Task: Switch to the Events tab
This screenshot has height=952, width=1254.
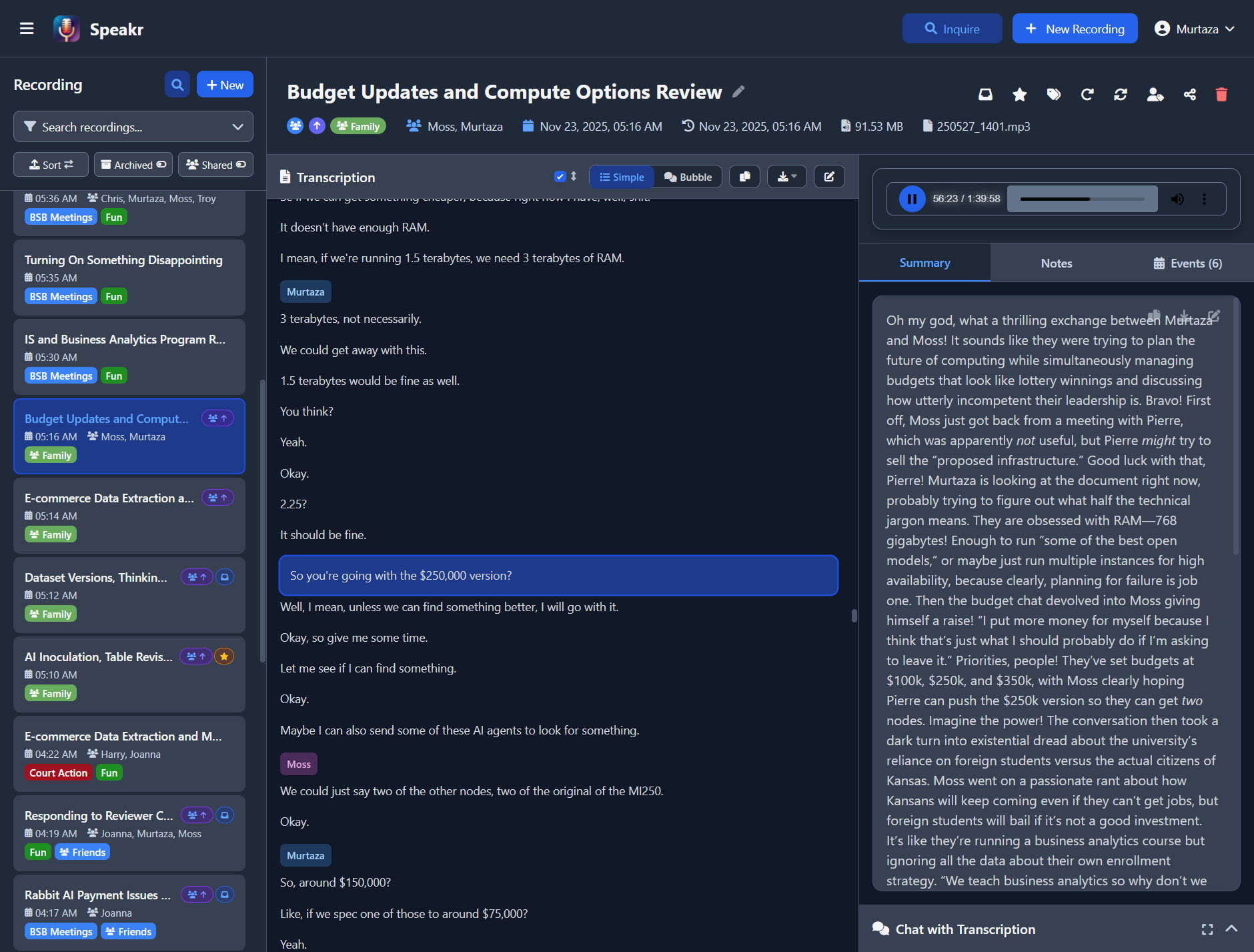Action: click(1187, 262)
